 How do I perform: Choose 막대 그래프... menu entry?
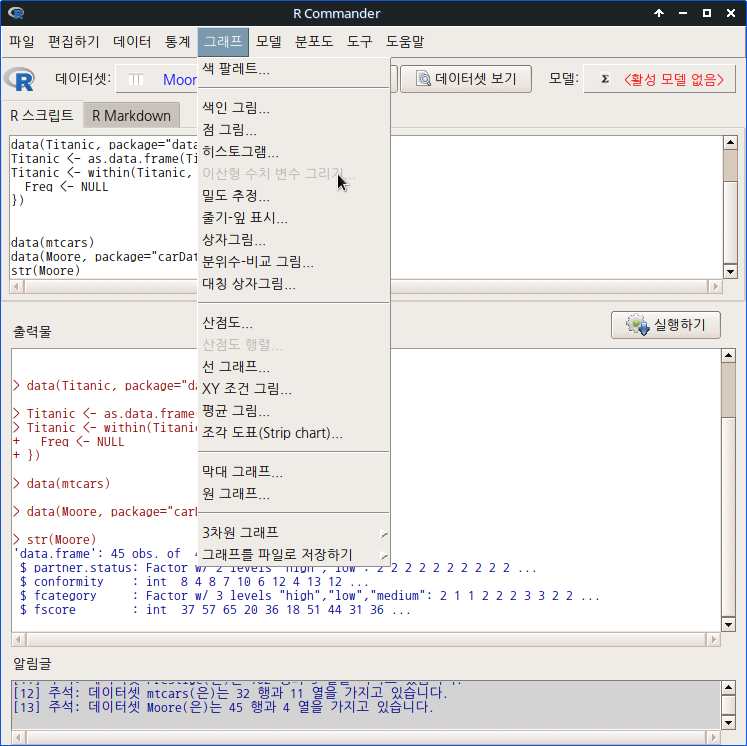[x=294, y=472]
